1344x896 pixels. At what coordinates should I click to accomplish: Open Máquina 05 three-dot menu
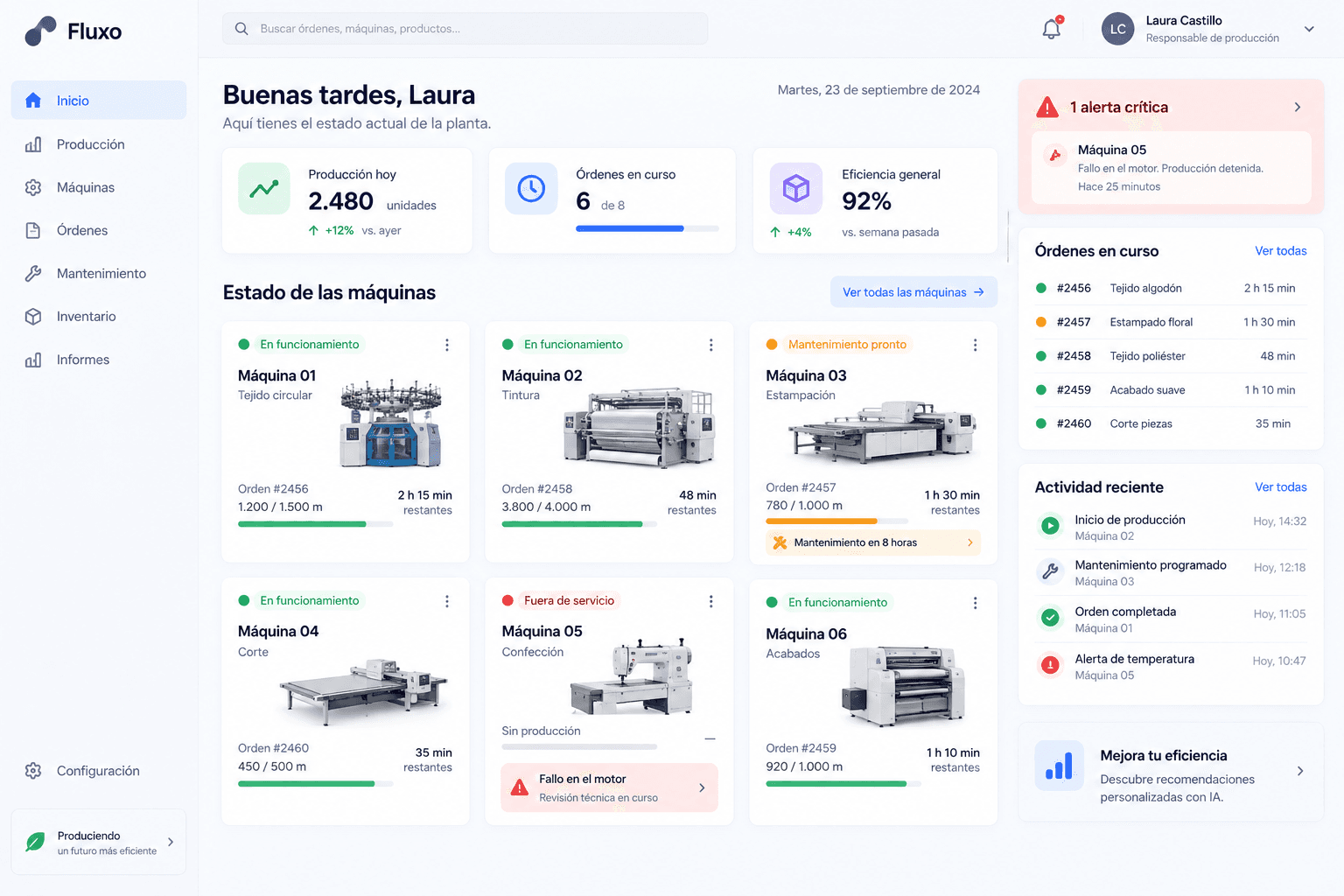click(x=711, y=601)
